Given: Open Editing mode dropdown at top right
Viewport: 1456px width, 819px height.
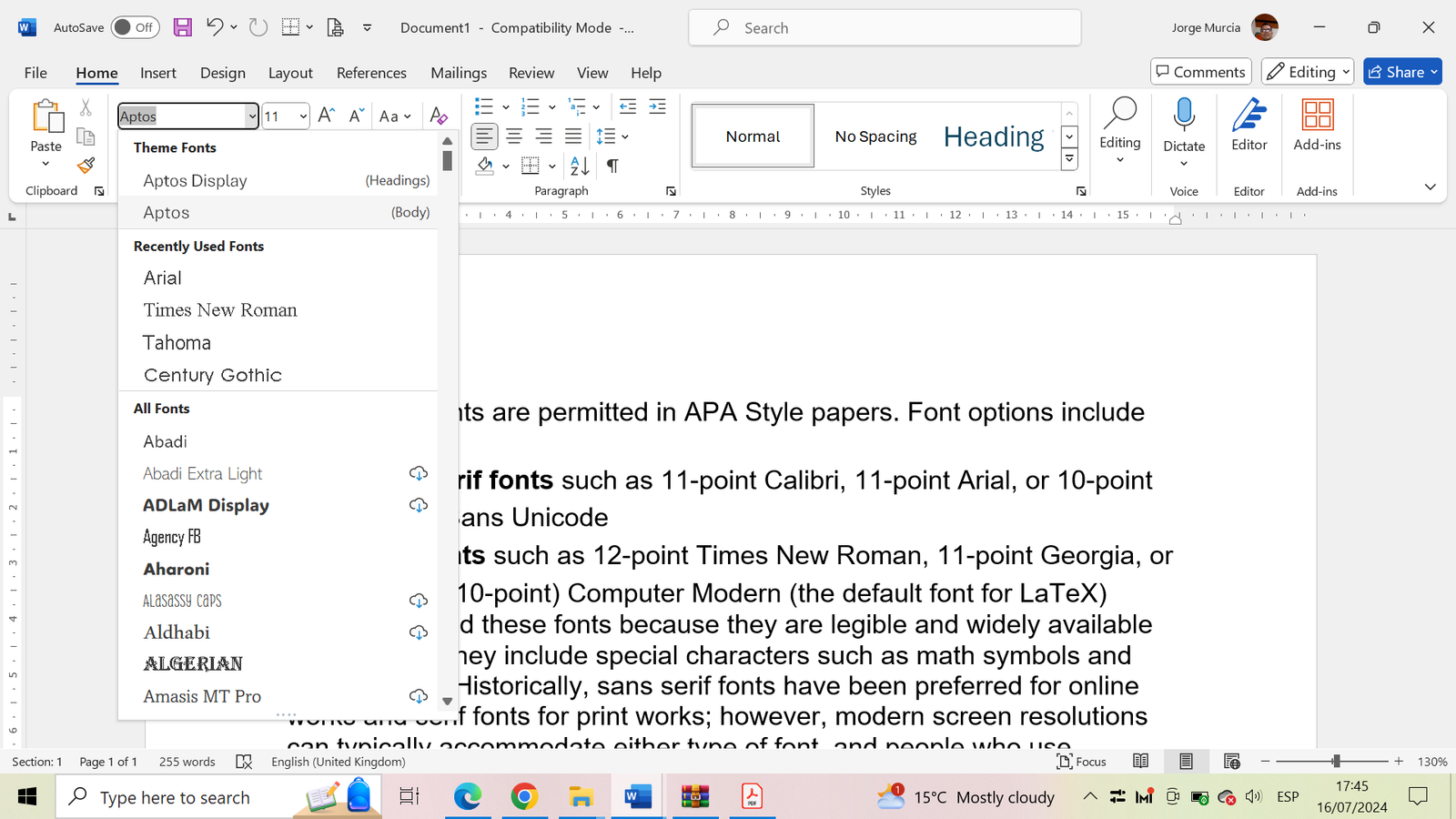Looking at the screenshot, I should [1309, 72].
